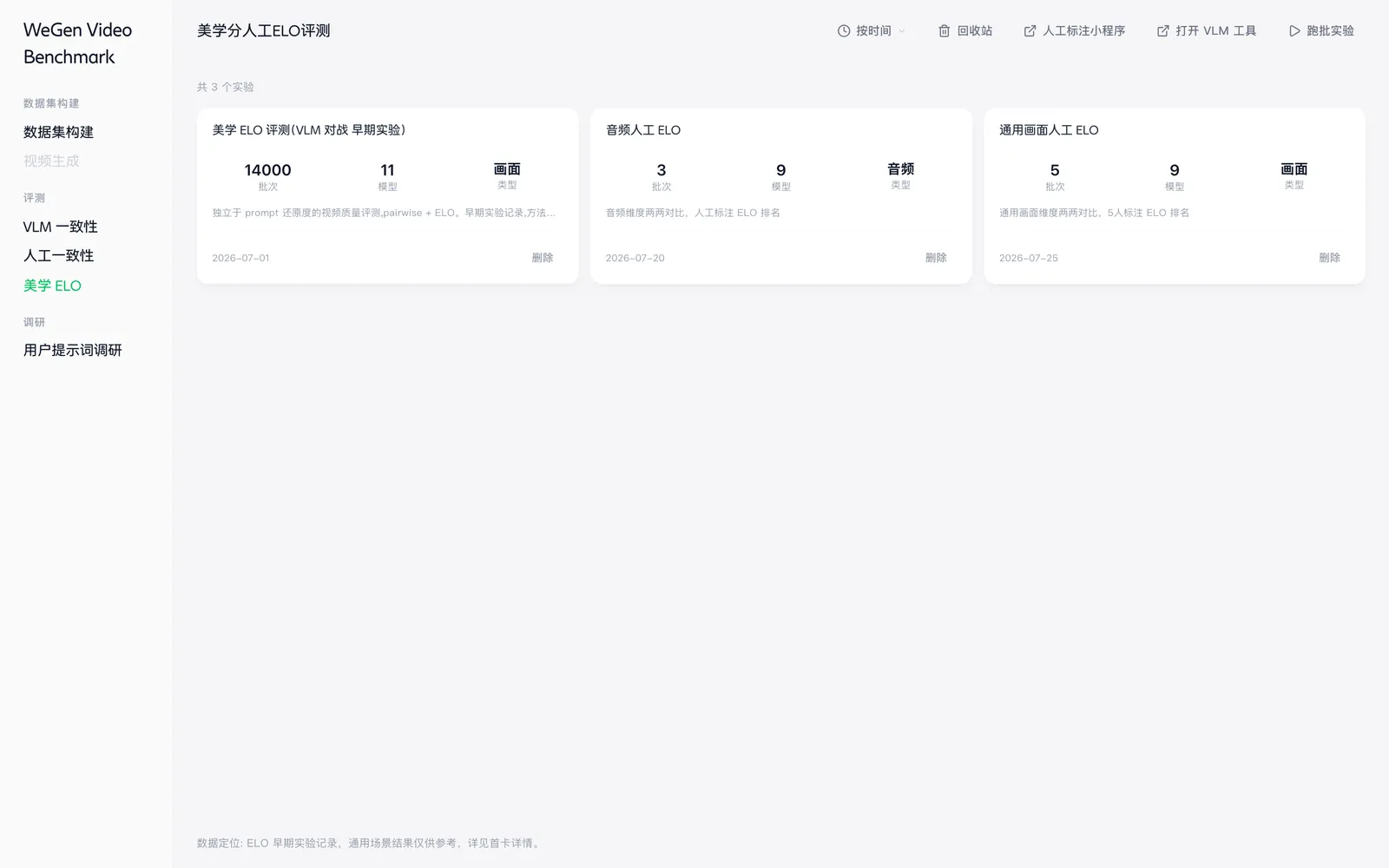Open the 按时间 sort menu label
This screenshot has width=1389, height=868.
click(x=873, y=31)
